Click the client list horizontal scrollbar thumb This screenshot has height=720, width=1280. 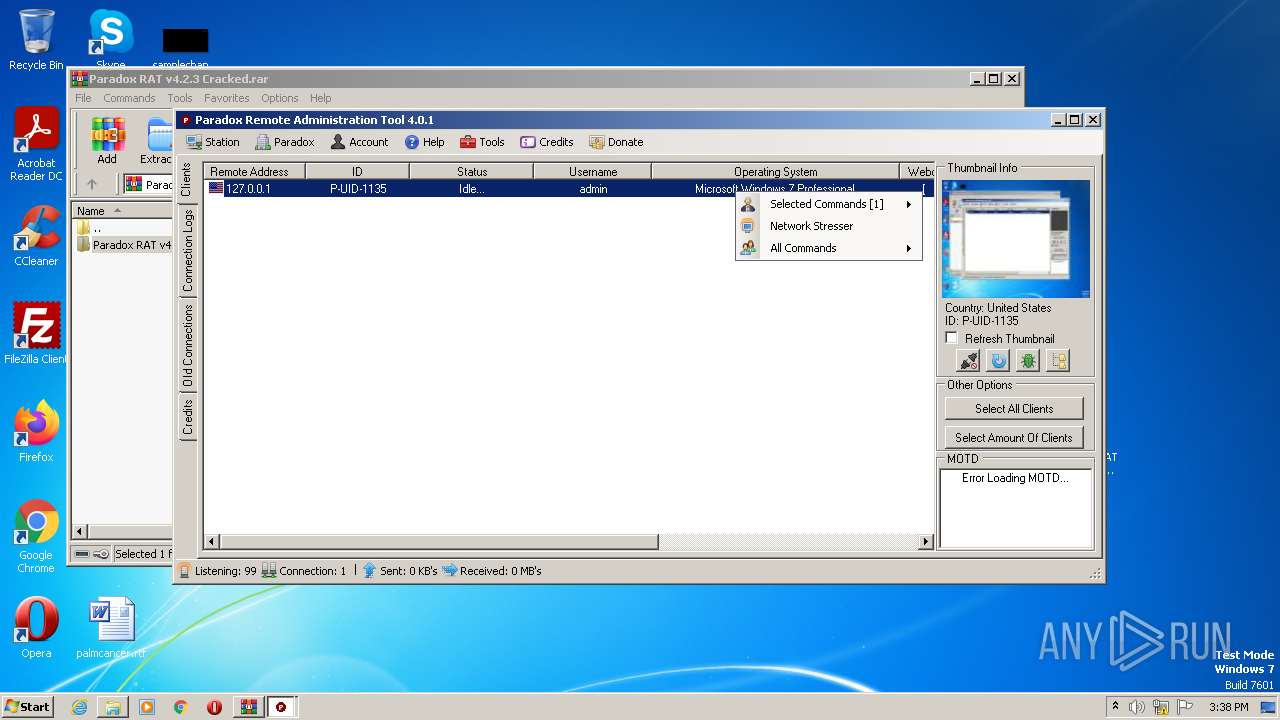click(x=438, y=542)
